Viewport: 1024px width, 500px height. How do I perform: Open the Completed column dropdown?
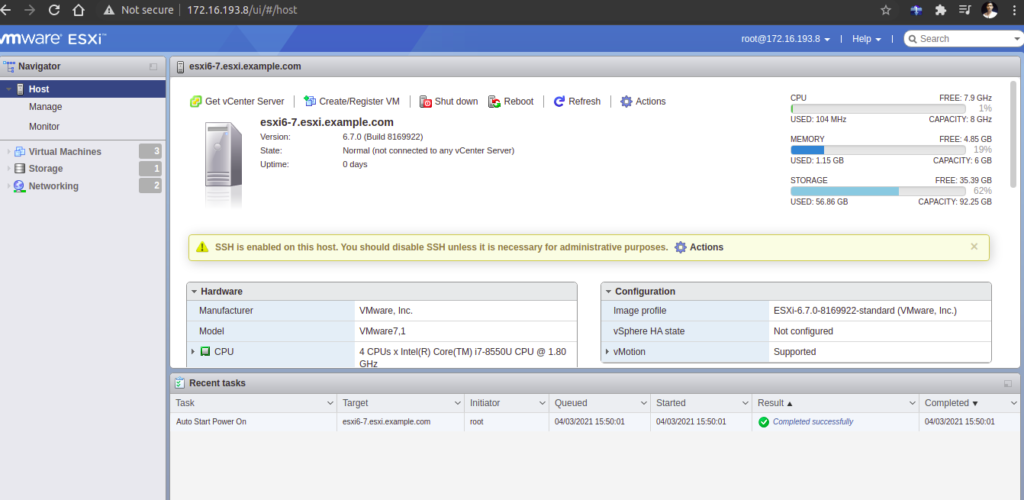pos(1014,403)
